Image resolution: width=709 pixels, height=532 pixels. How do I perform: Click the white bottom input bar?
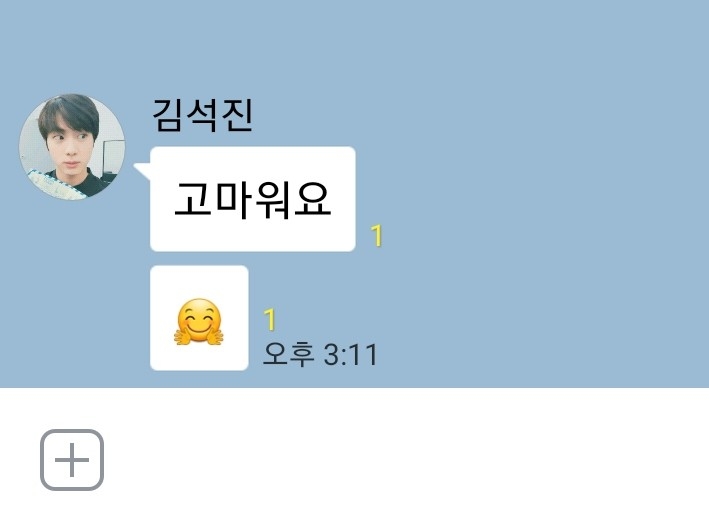coord(354,460)
